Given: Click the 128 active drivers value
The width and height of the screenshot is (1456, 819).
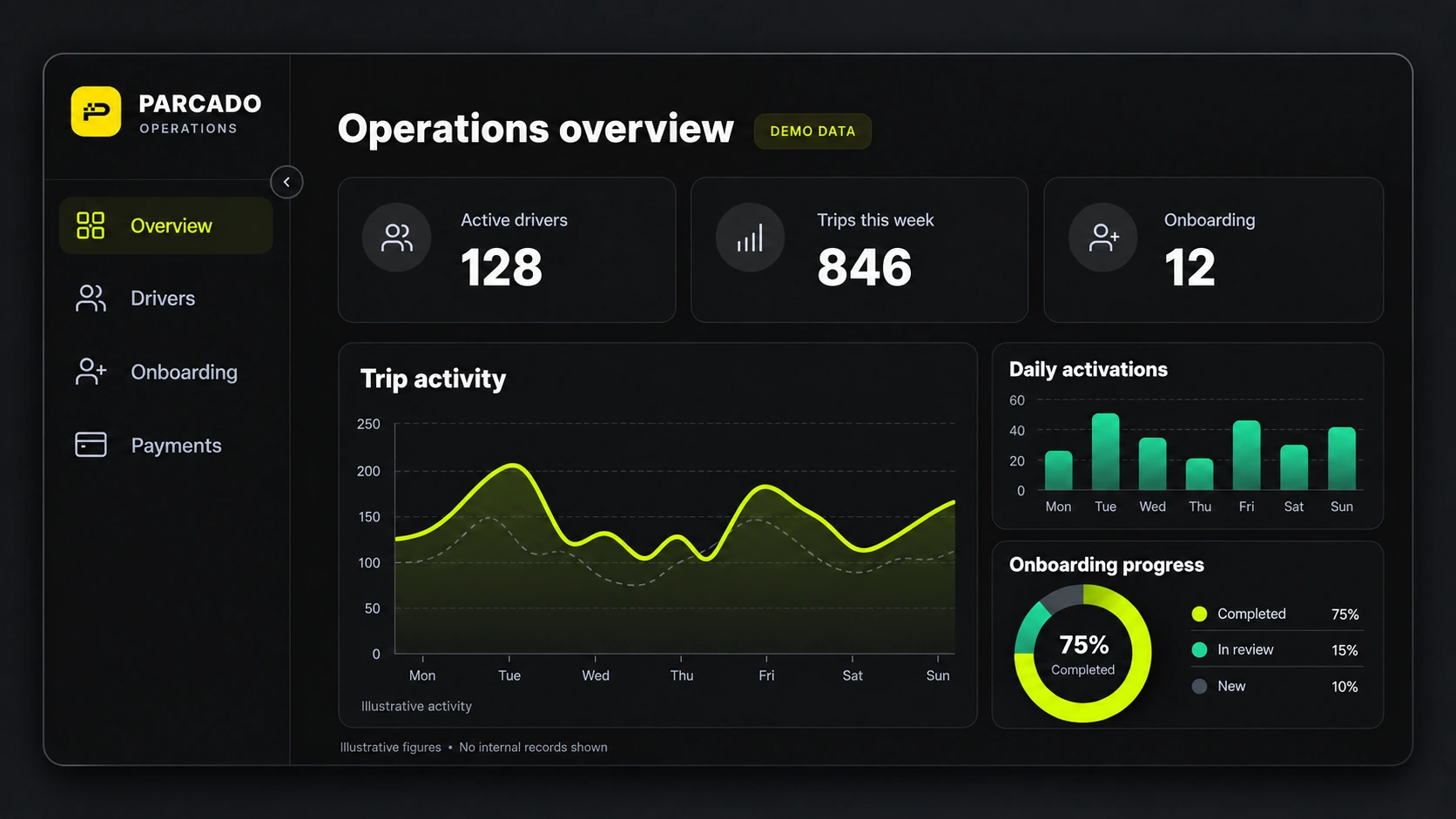Looking at the screenshot, I should click(502, 267).
